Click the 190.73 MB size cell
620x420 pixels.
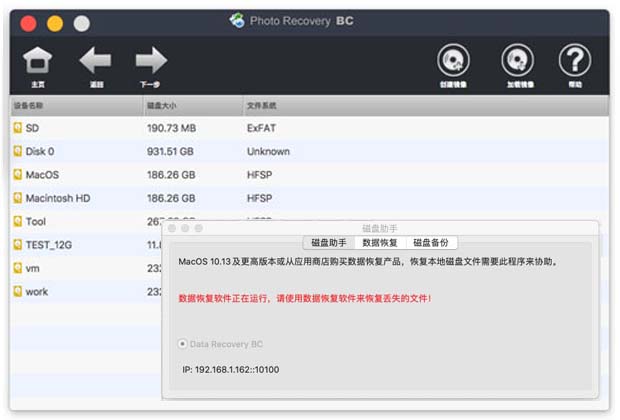tap(172, 128)
